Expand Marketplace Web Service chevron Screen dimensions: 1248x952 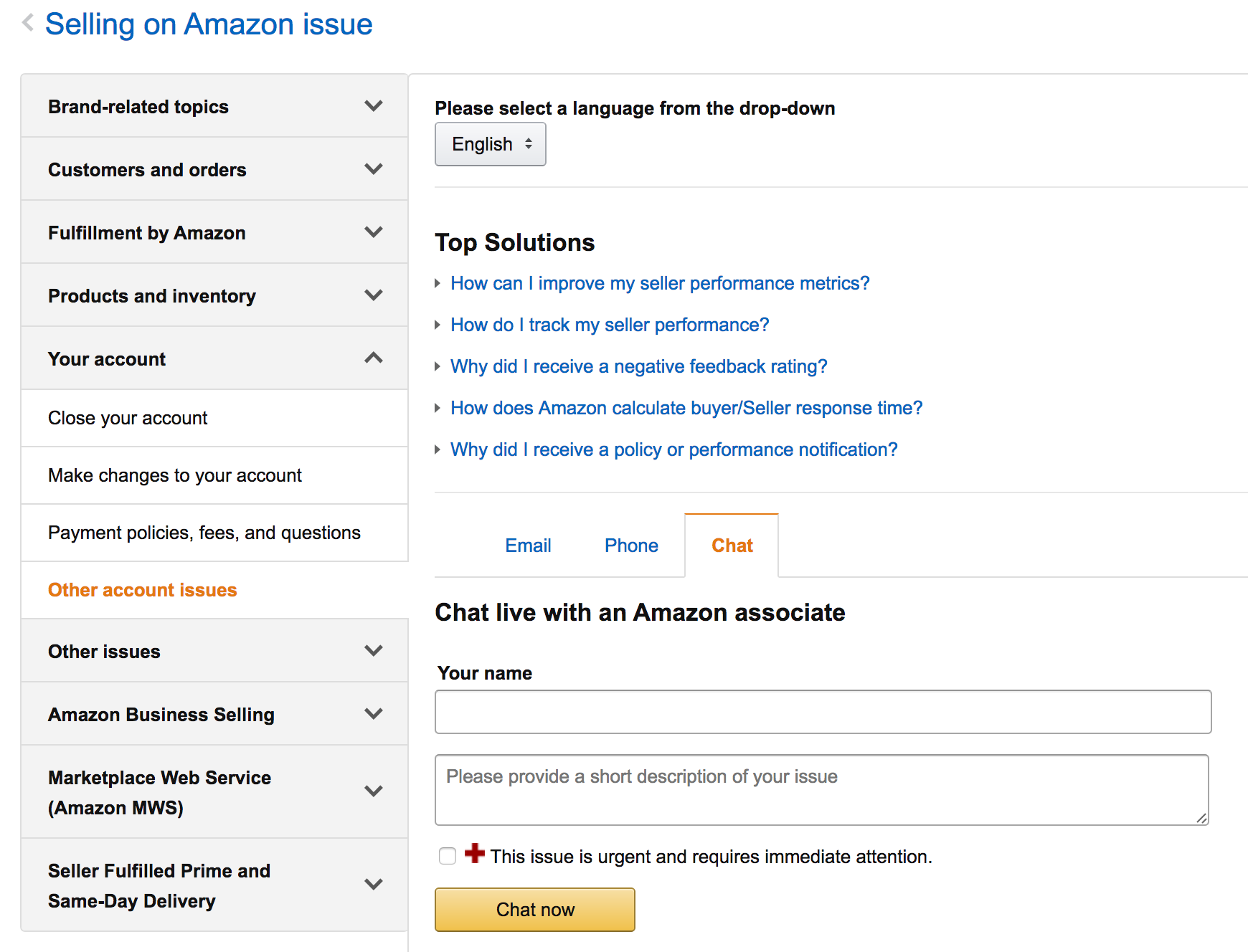pyautogui.click(x=374, y=791)
